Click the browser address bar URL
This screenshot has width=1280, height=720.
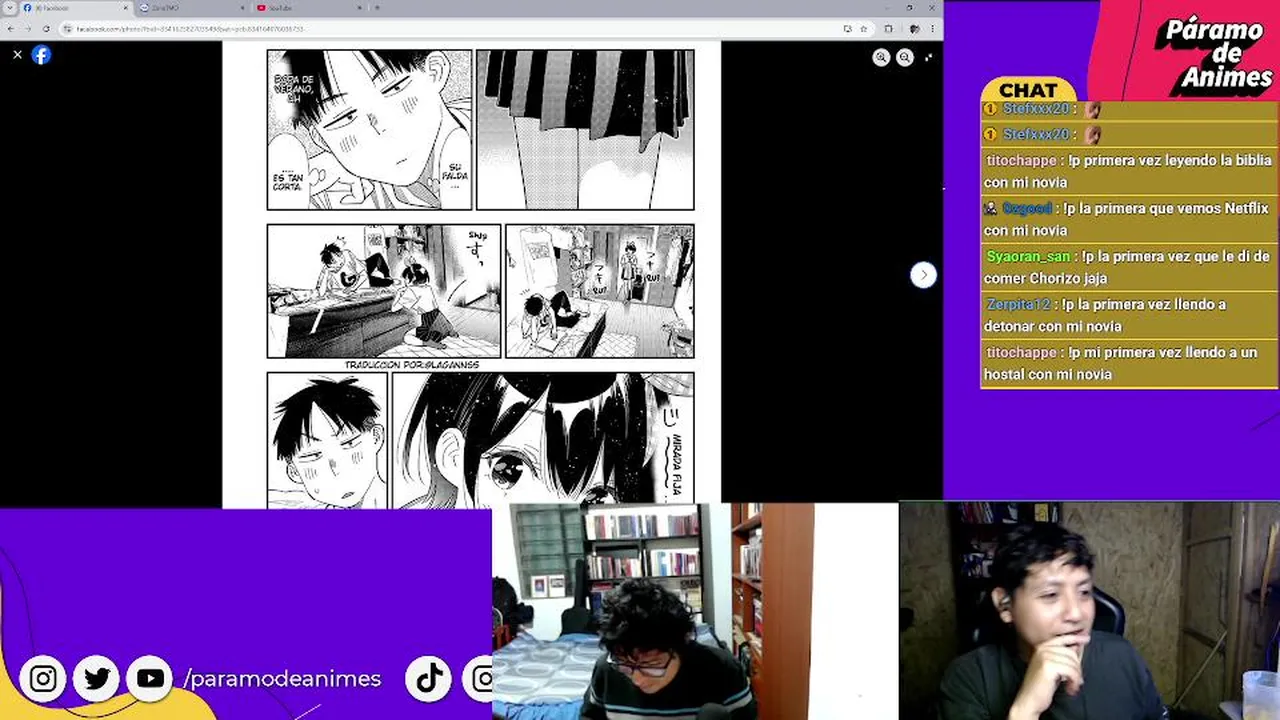190,29
